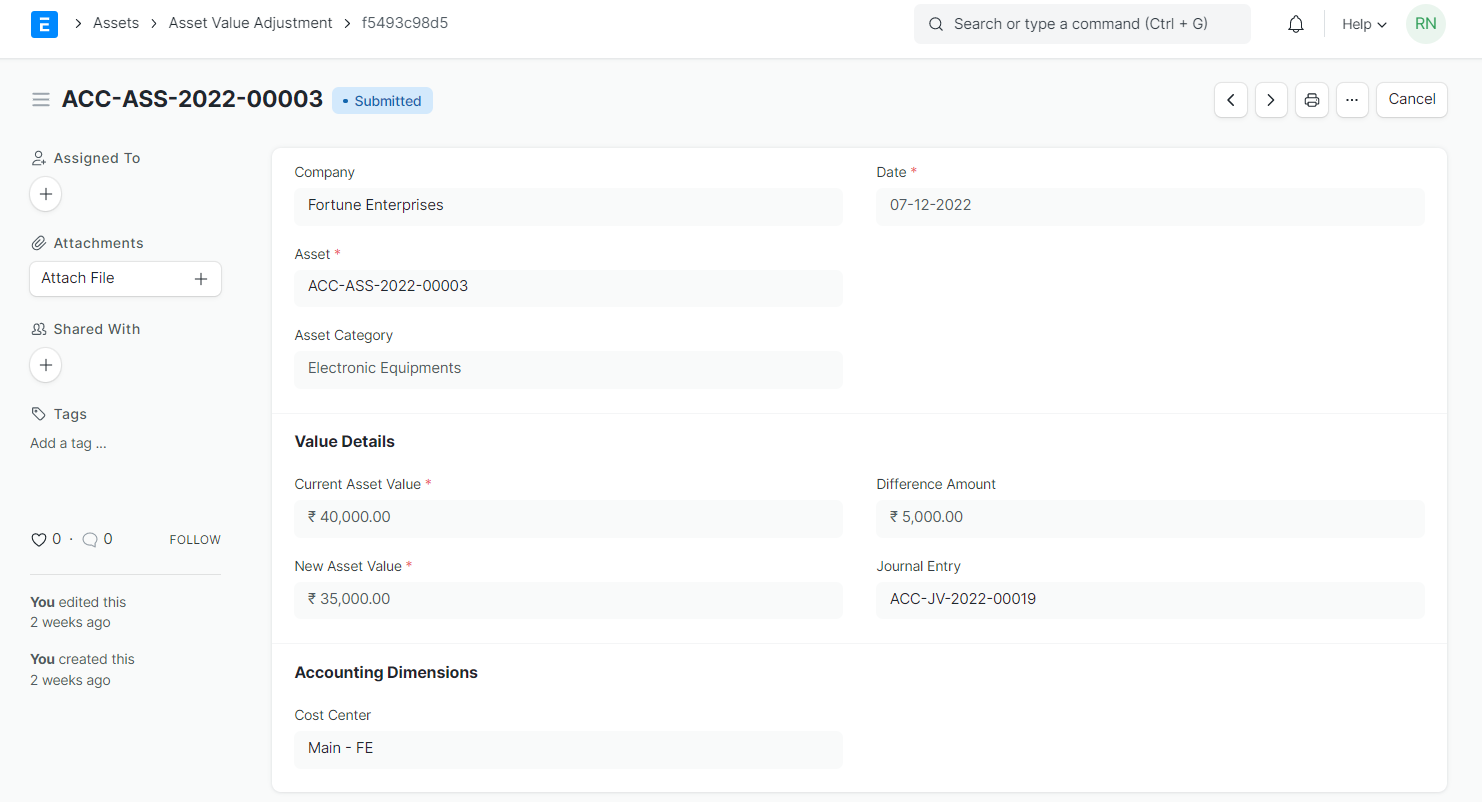Click the print icon button

pyautogui.click(x=1311, y=100)
